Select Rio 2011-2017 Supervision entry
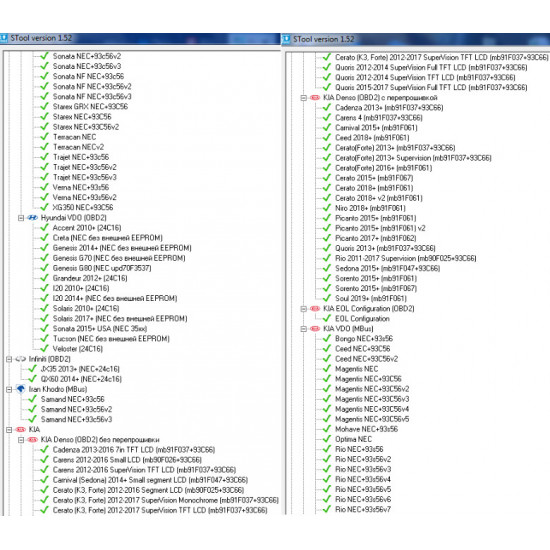 pyautogui.click(x=405, y=258)
